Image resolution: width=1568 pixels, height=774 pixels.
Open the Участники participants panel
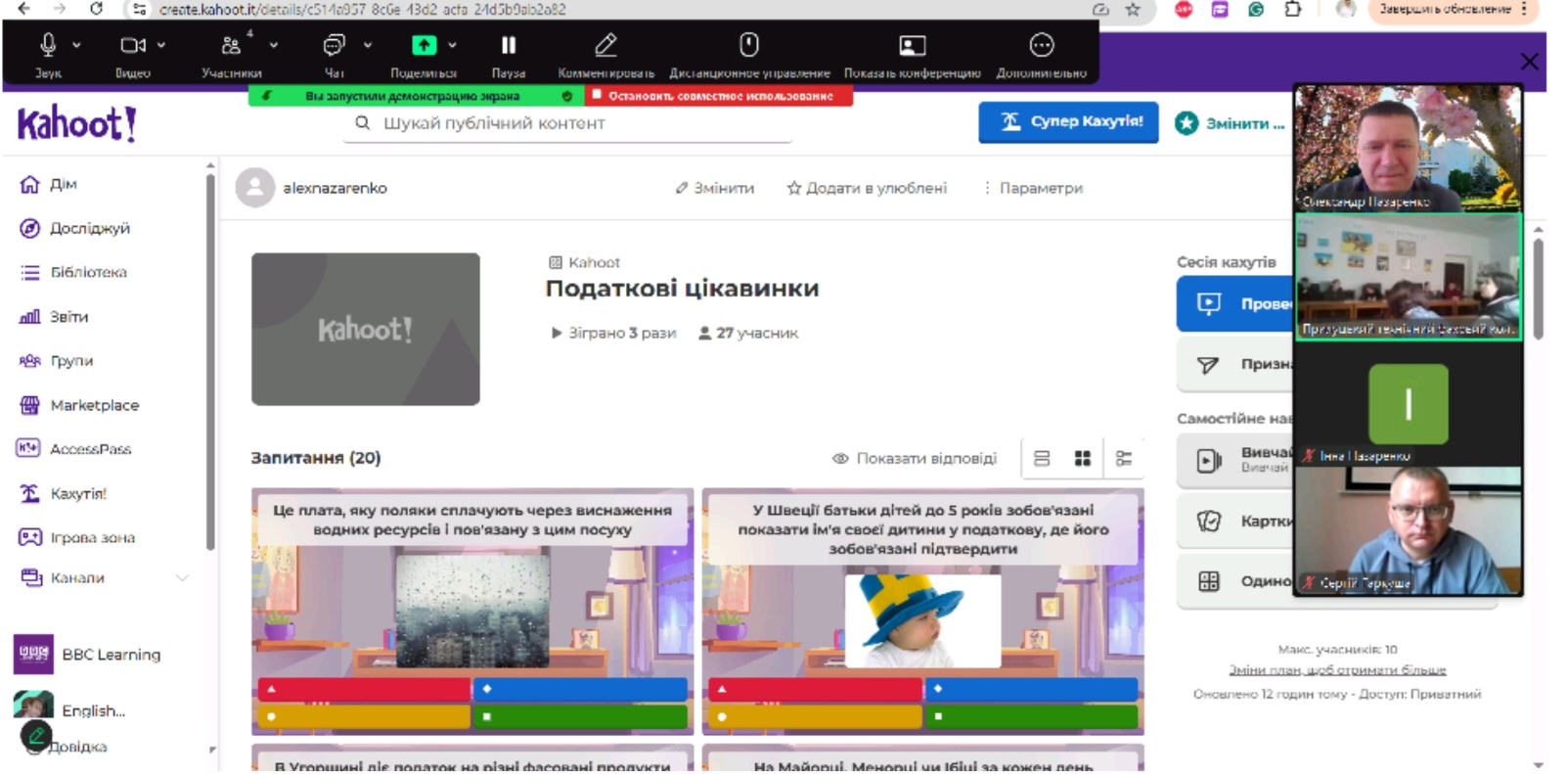click(231, 45)
